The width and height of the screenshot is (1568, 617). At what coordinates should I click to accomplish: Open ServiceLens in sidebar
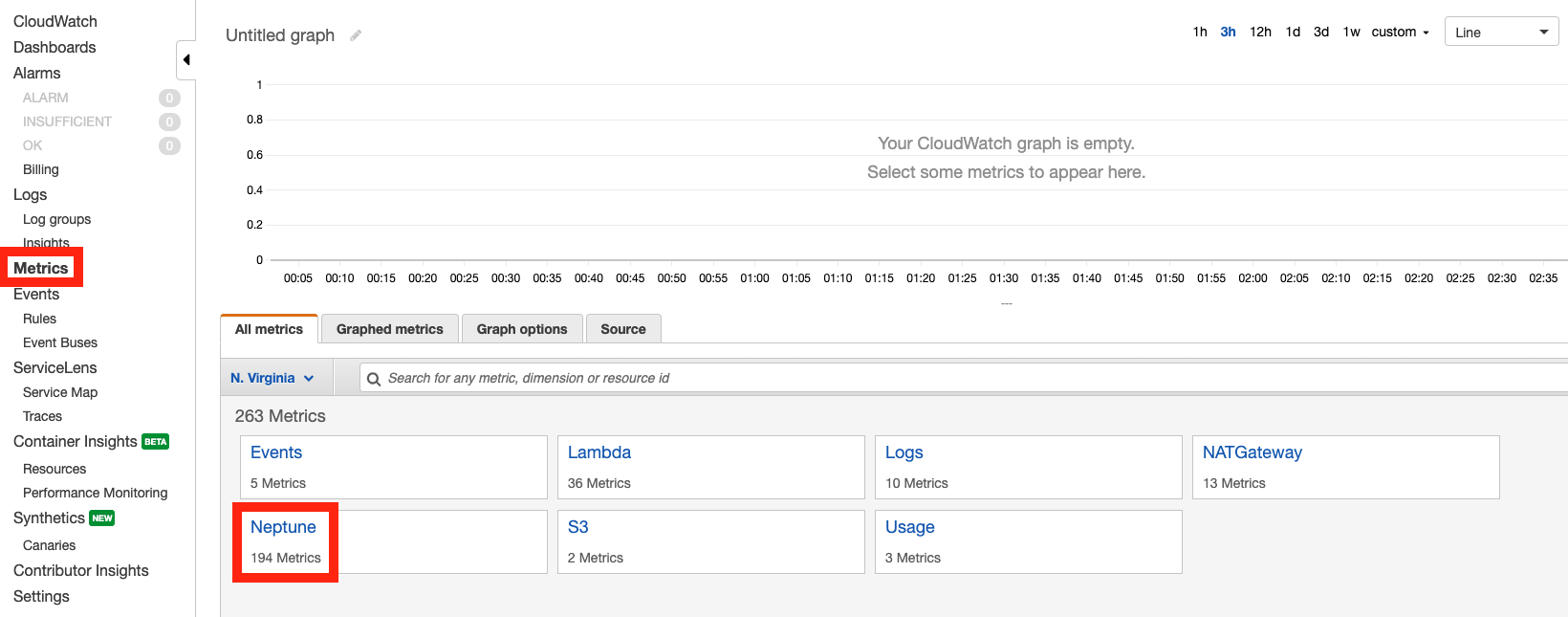[55, 367]
